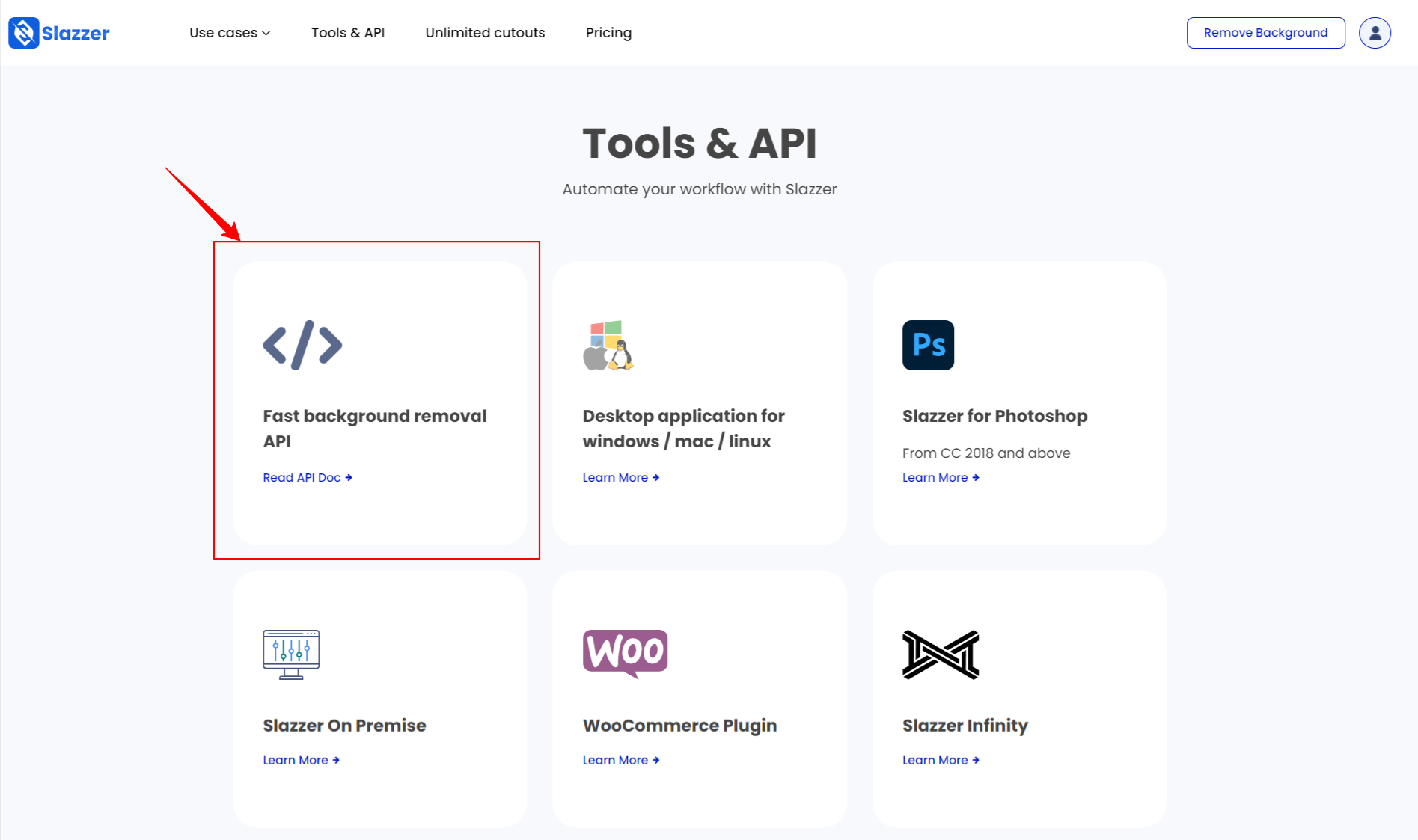Click Learn More under Slazzer Infinity

(x=941, y=760)
